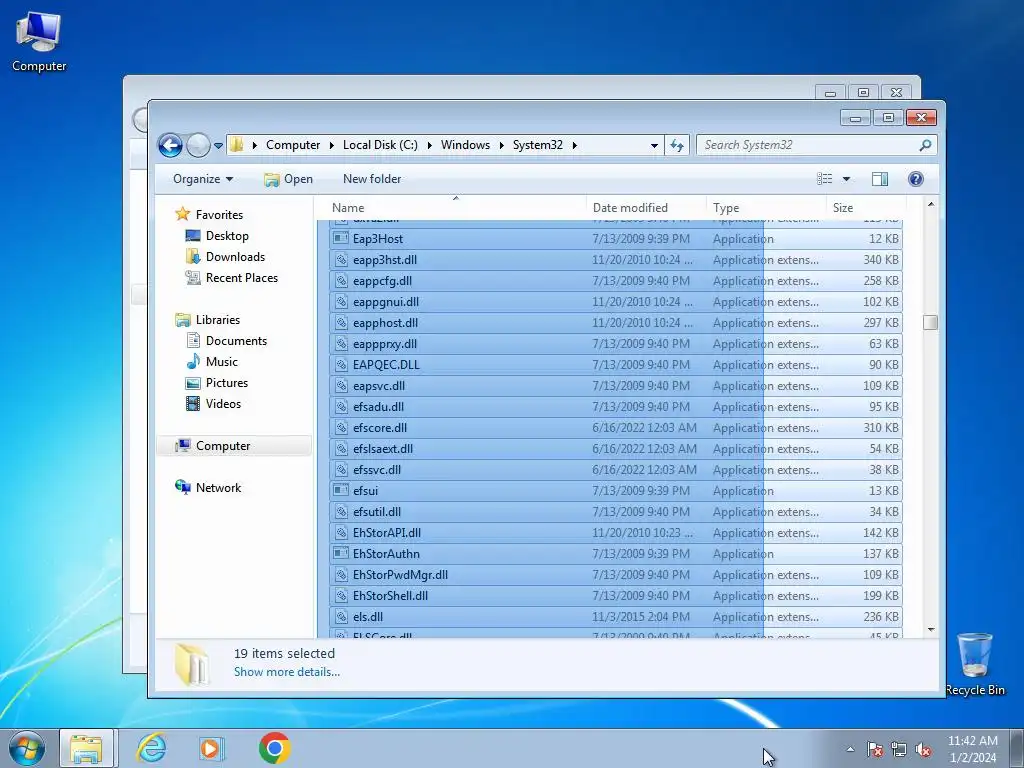Click the search magnifier icon
This screenshot has height=768, width=1024.
click(x=925, y=145)
